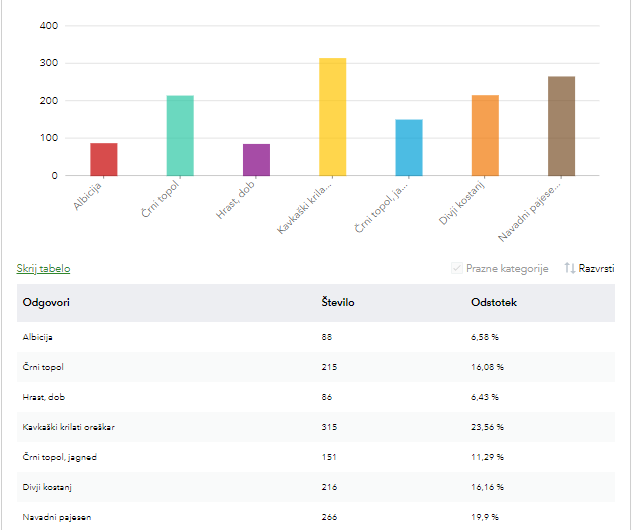Click the sort arrows icon beside Razvrsti
This screenshot has height=530, width=632.
click(569, 268)
